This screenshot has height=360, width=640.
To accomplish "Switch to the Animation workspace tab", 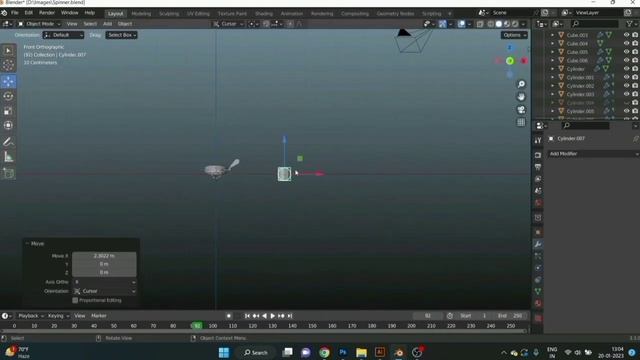I will click(292, 13).
